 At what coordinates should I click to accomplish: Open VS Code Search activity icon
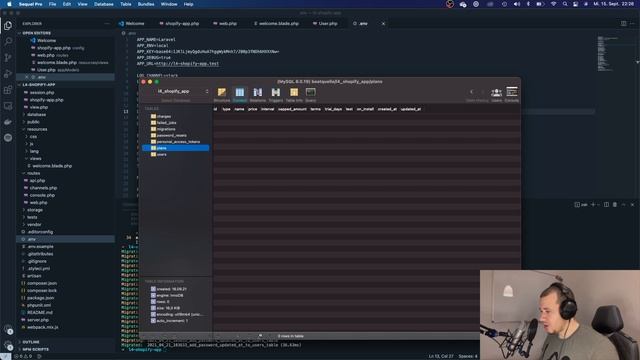coord(8,41)
